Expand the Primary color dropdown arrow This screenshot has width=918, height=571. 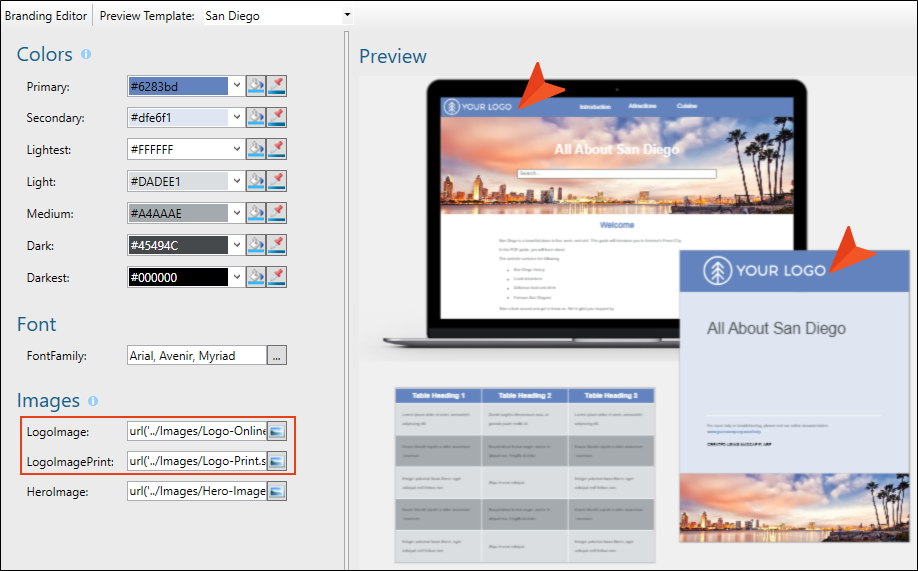pyautogui.click(x=237, y=86)
